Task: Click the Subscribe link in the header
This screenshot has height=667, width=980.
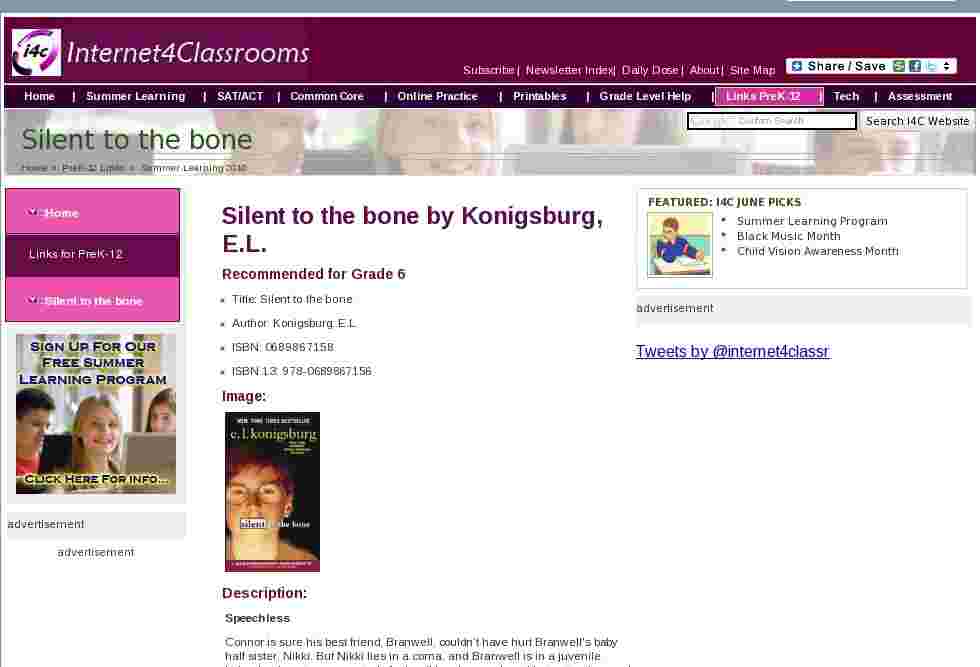Action: 488,70
